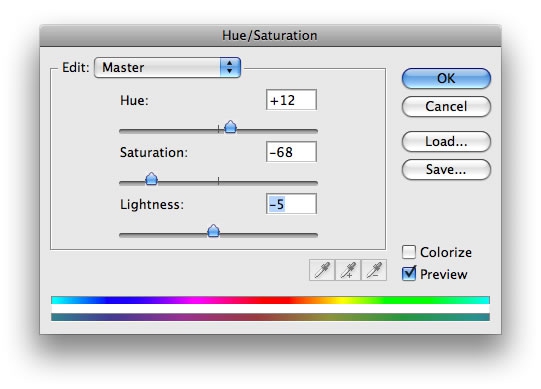Select the Add to Sample eyedropper
The height and width of the screenshot is (389, 541).
[x=348, y=270]
